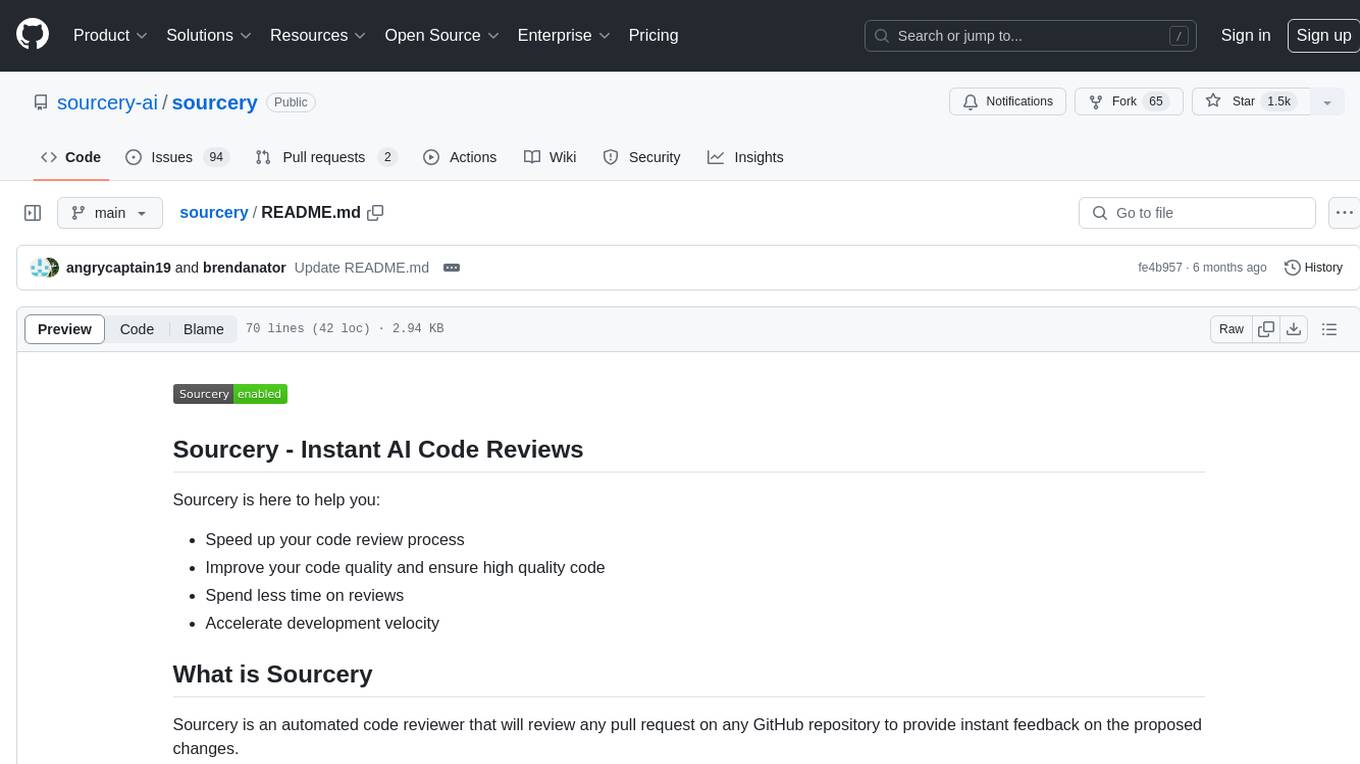Viewport: 1360px width, 764px height.
Task: Click the Issues count 94 badge
Action: pyautogui.click(x=216, y=157)
